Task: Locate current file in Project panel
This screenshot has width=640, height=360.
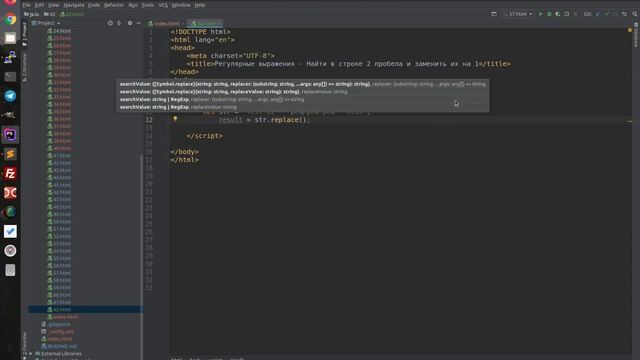Action: coord(110,23)
